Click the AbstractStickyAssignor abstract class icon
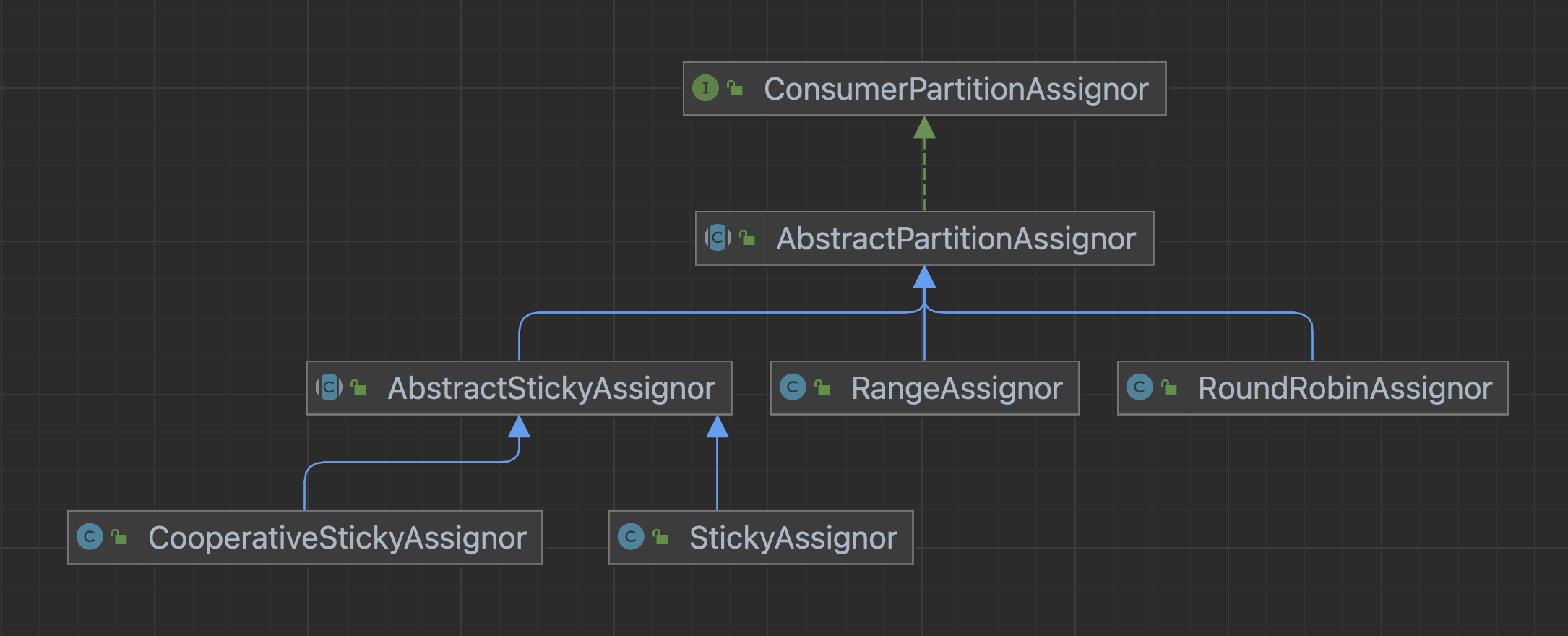1568x636 pixels. tap(329, 387)
